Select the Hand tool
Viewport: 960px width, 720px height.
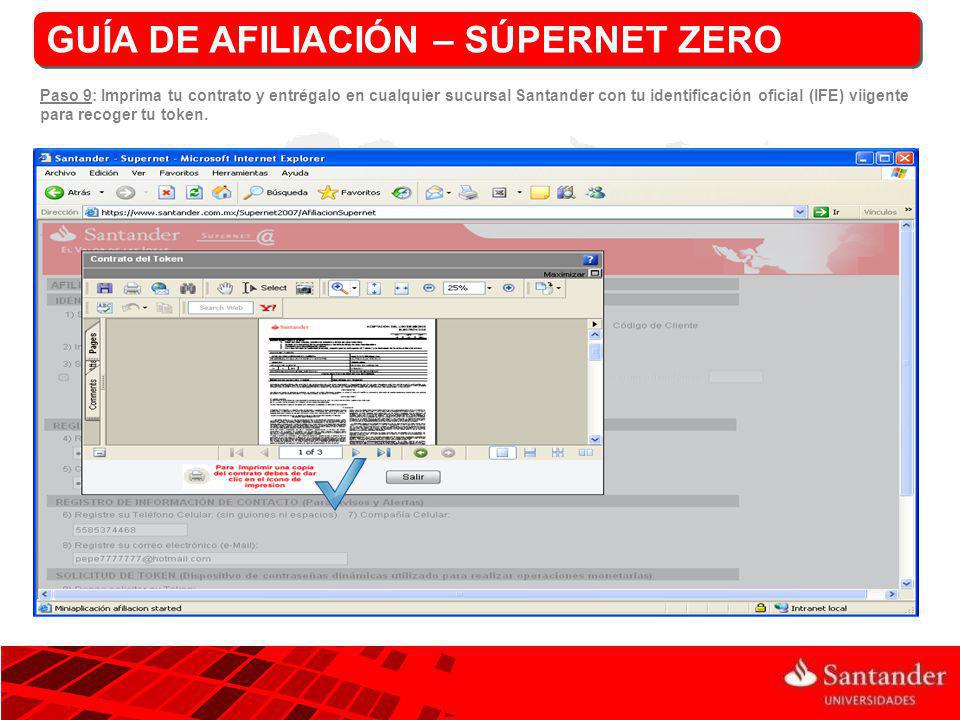tap(225, 288)
